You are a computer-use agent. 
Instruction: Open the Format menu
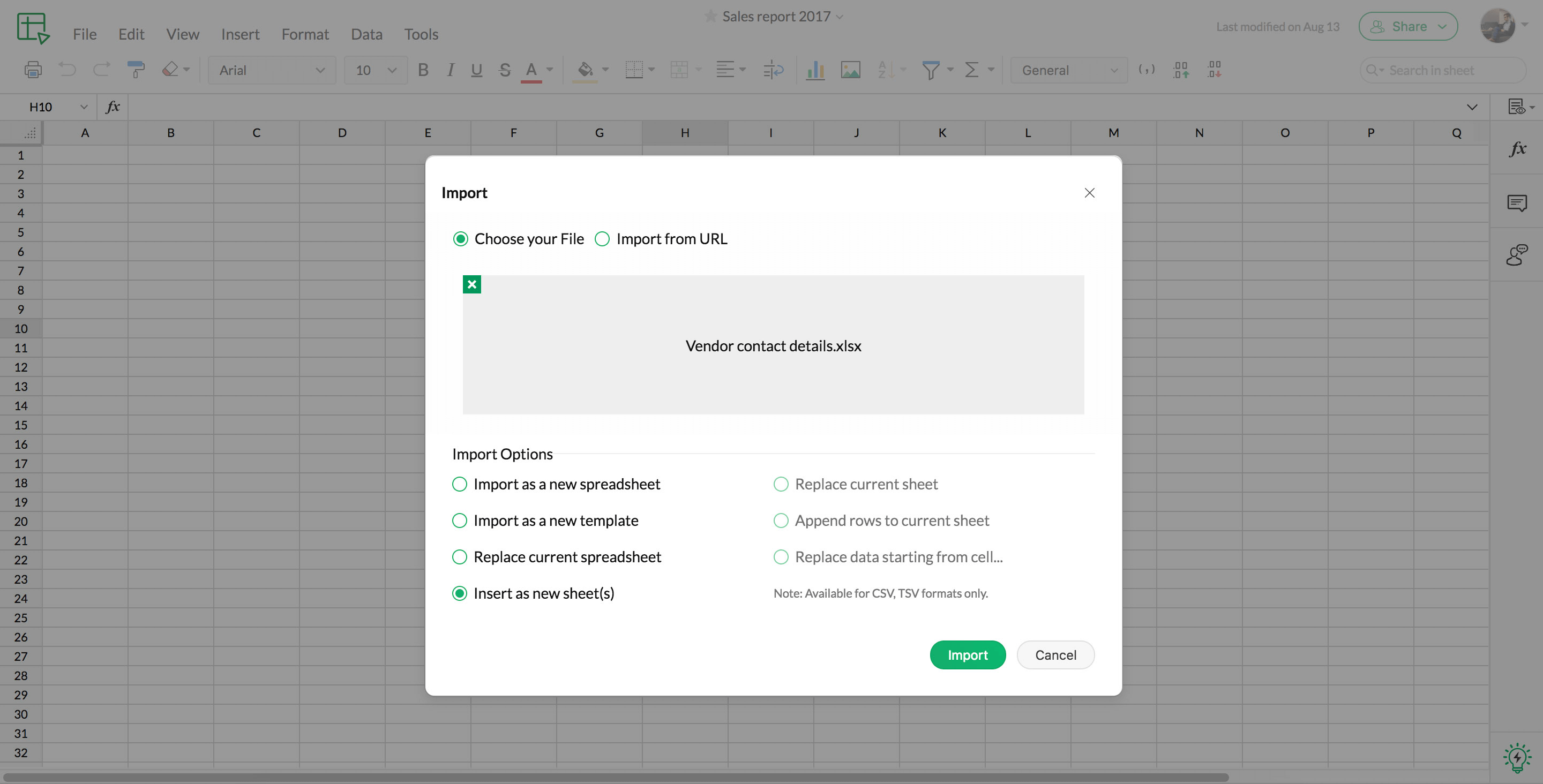click(305, 34)
